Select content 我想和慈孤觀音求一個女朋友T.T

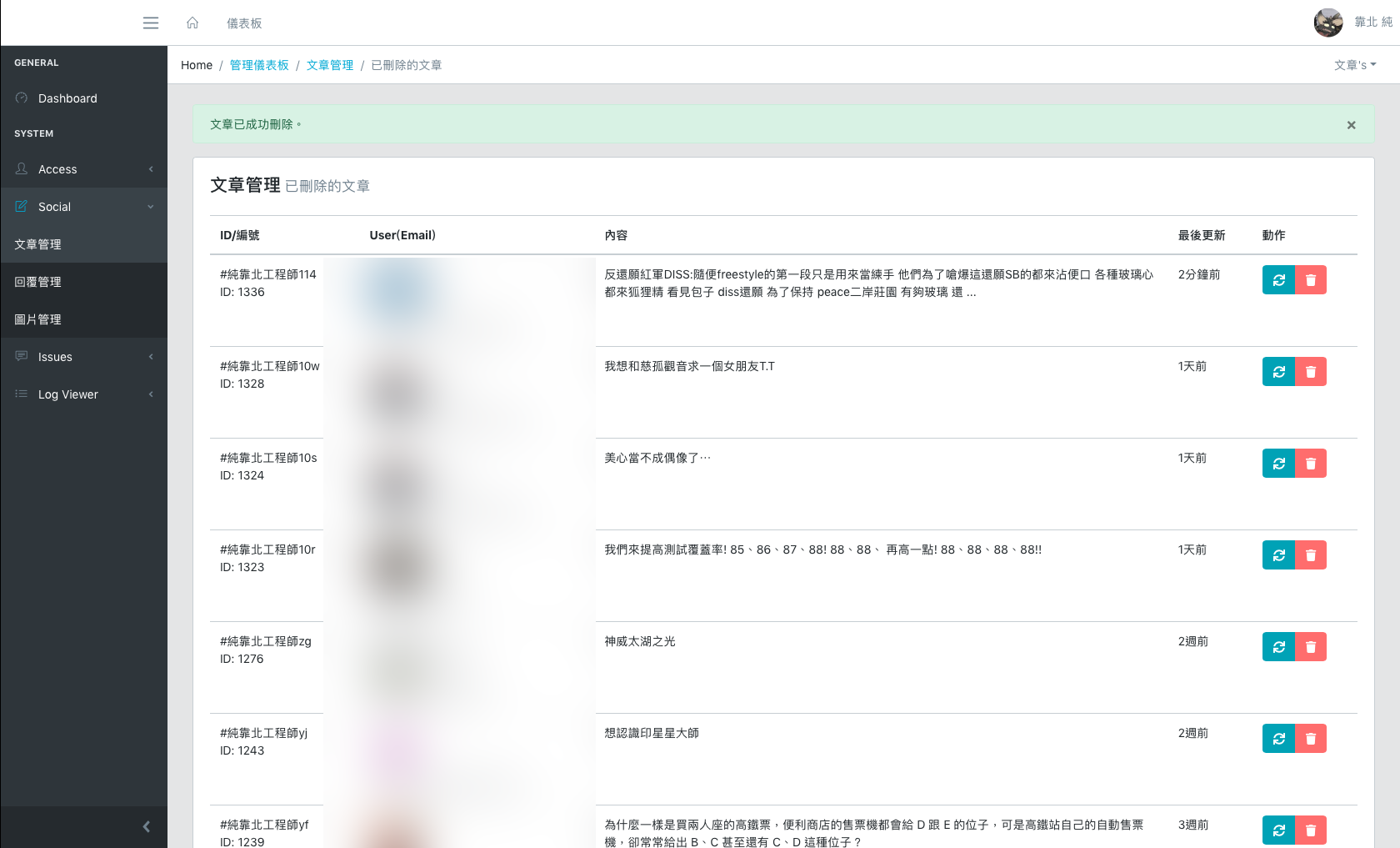(689, 366)
